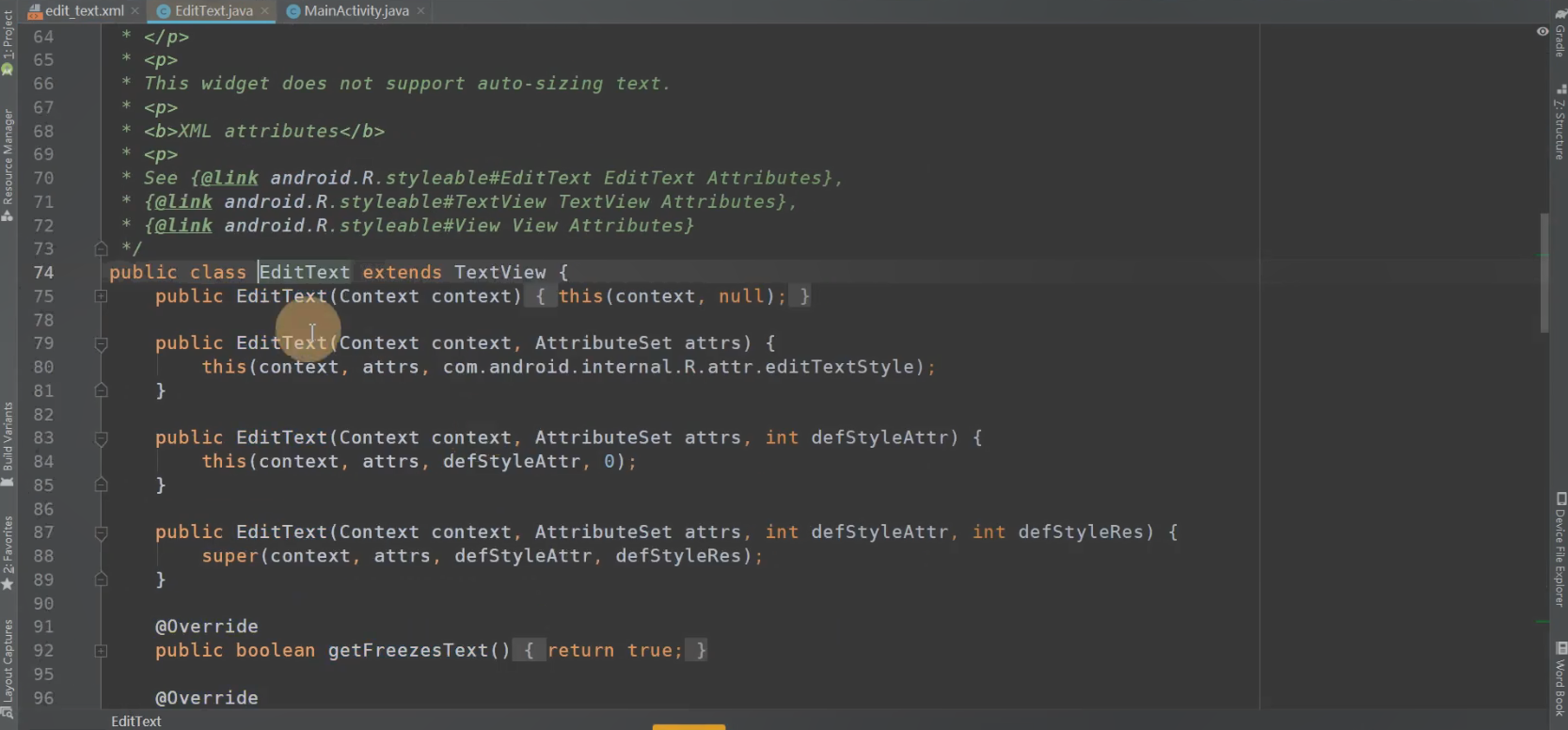Collapse the constructor starting on line 87
Viewport: 1568px width, 730px height.
click(101, 533)
